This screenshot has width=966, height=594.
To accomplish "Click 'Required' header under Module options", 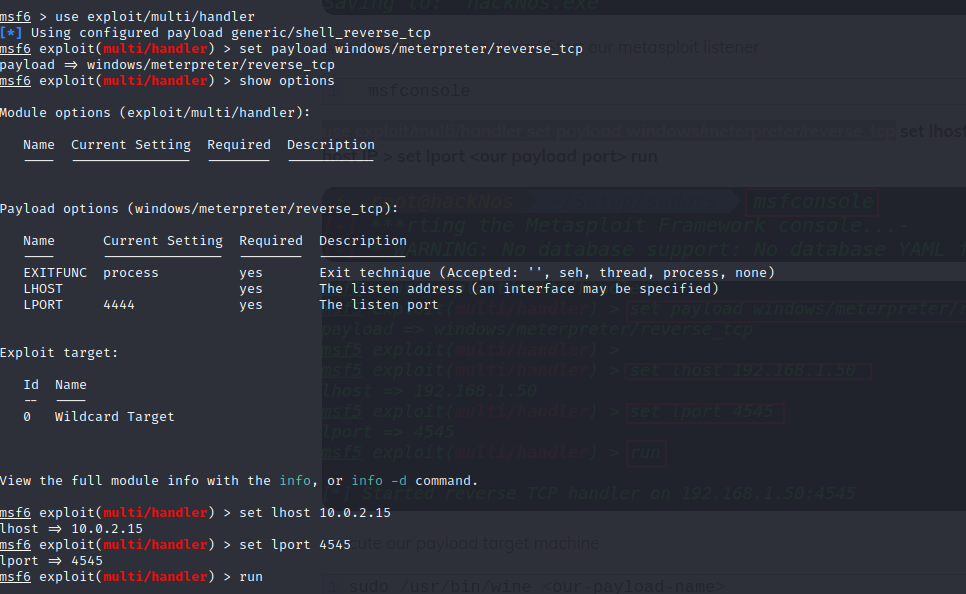I will tap(239, 145).
